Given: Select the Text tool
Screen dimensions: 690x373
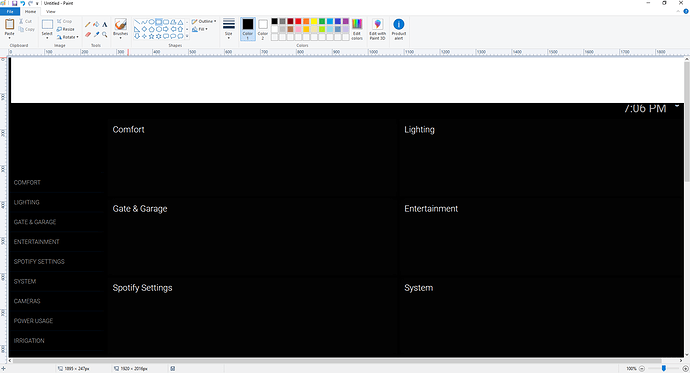Looking at the screenshot, I should click(x=105, y=25).
